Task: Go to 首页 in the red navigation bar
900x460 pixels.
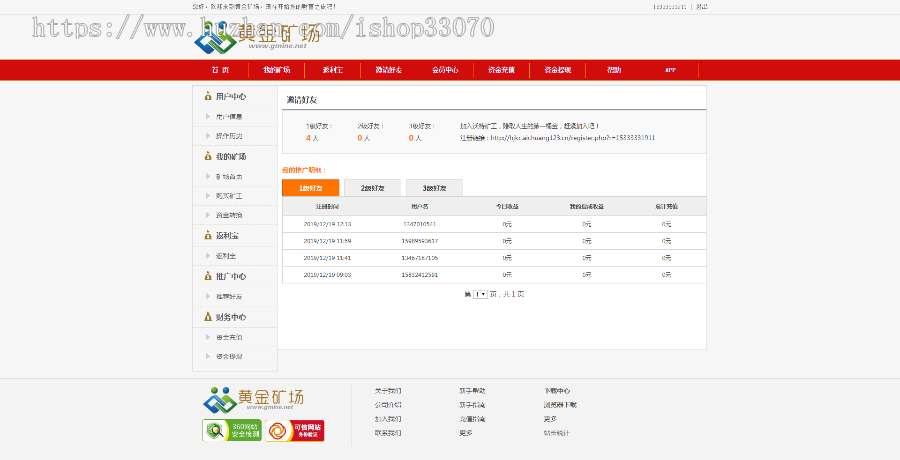Action: [x=220, y=70]
